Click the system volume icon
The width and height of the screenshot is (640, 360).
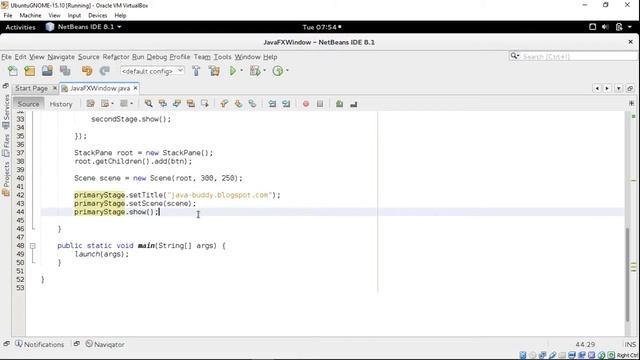click(x=605, y=27)
